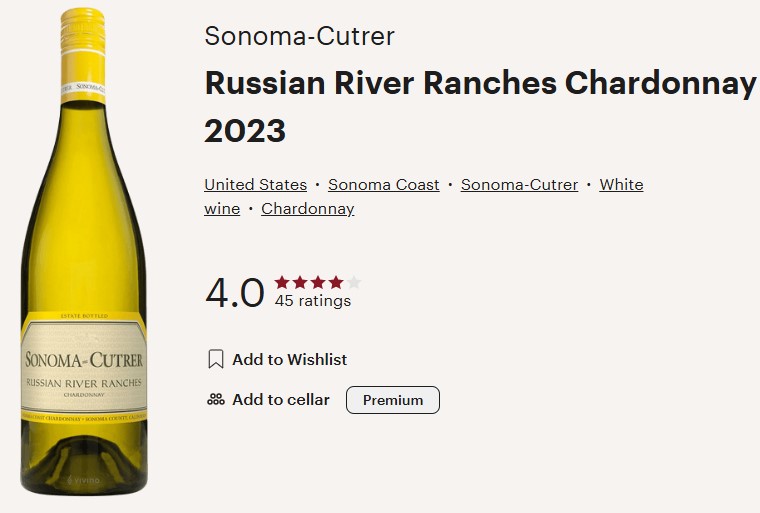Click the first red rating star

tap(282, 282)
